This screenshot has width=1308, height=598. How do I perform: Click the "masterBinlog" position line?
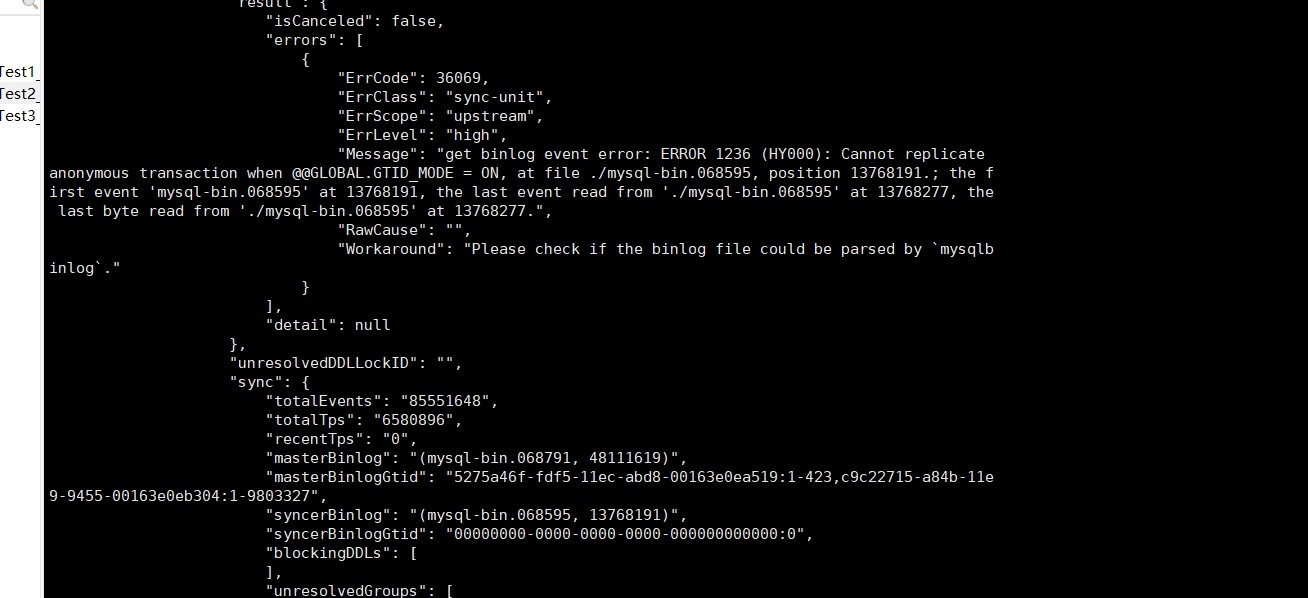click(476, 458)
